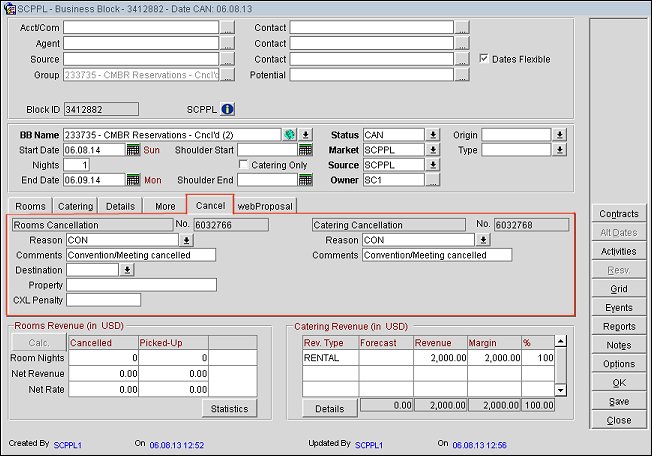Click the Potential contact ellipsis button
Image resolution: width=652 pixels, height=456 pixels.
464,75
